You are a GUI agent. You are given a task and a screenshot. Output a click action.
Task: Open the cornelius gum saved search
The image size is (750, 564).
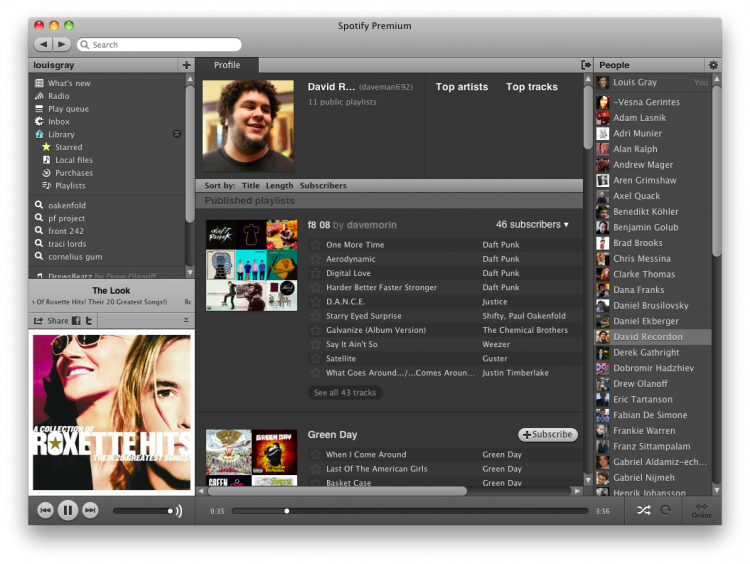[75, 257]
